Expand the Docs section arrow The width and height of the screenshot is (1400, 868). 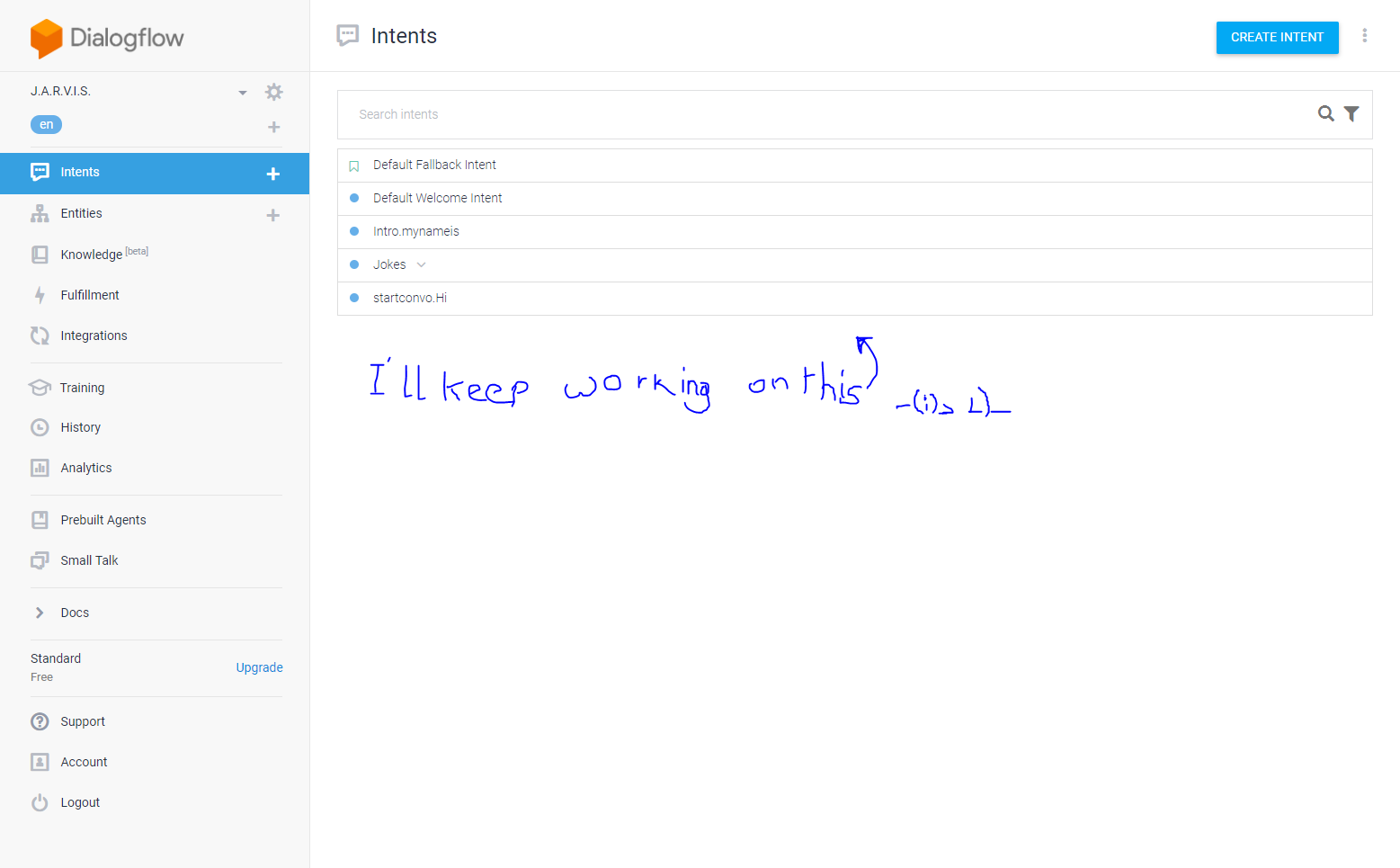point(40,612)
